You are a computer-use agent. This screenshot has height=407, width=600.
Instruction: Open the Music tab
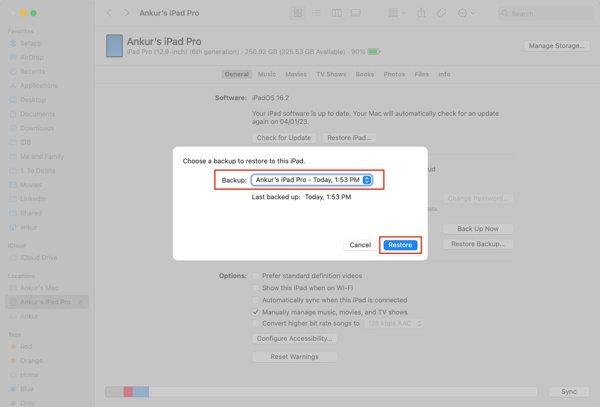[x=267, y=74]
